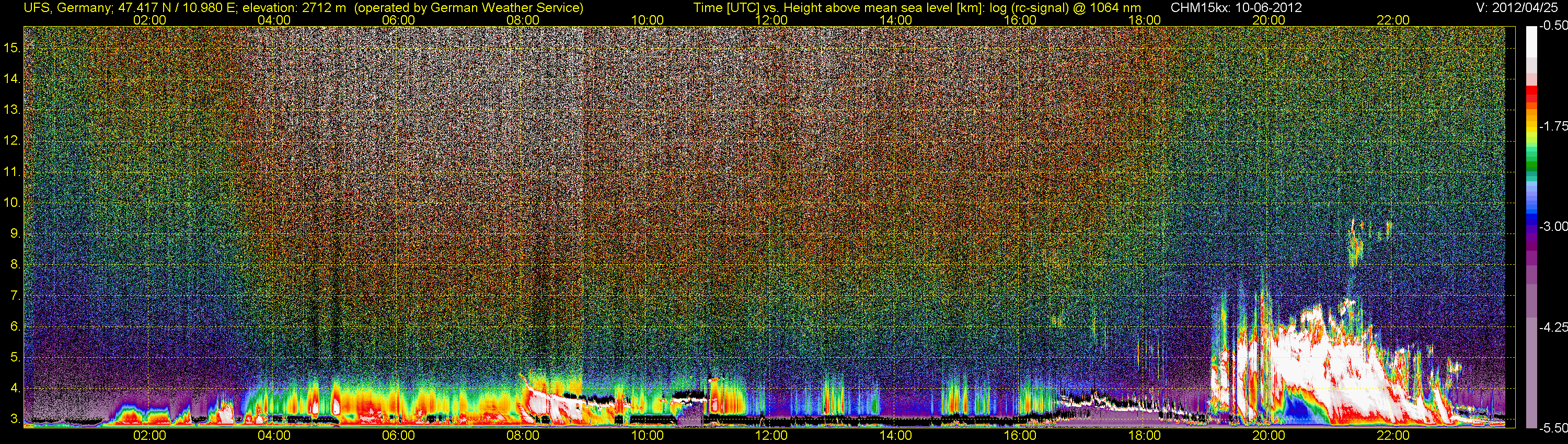Image resolution: width=1568 pixels, height=444 pixels.
Task: Click "08:00" on the top time axis
Action: 523,20
